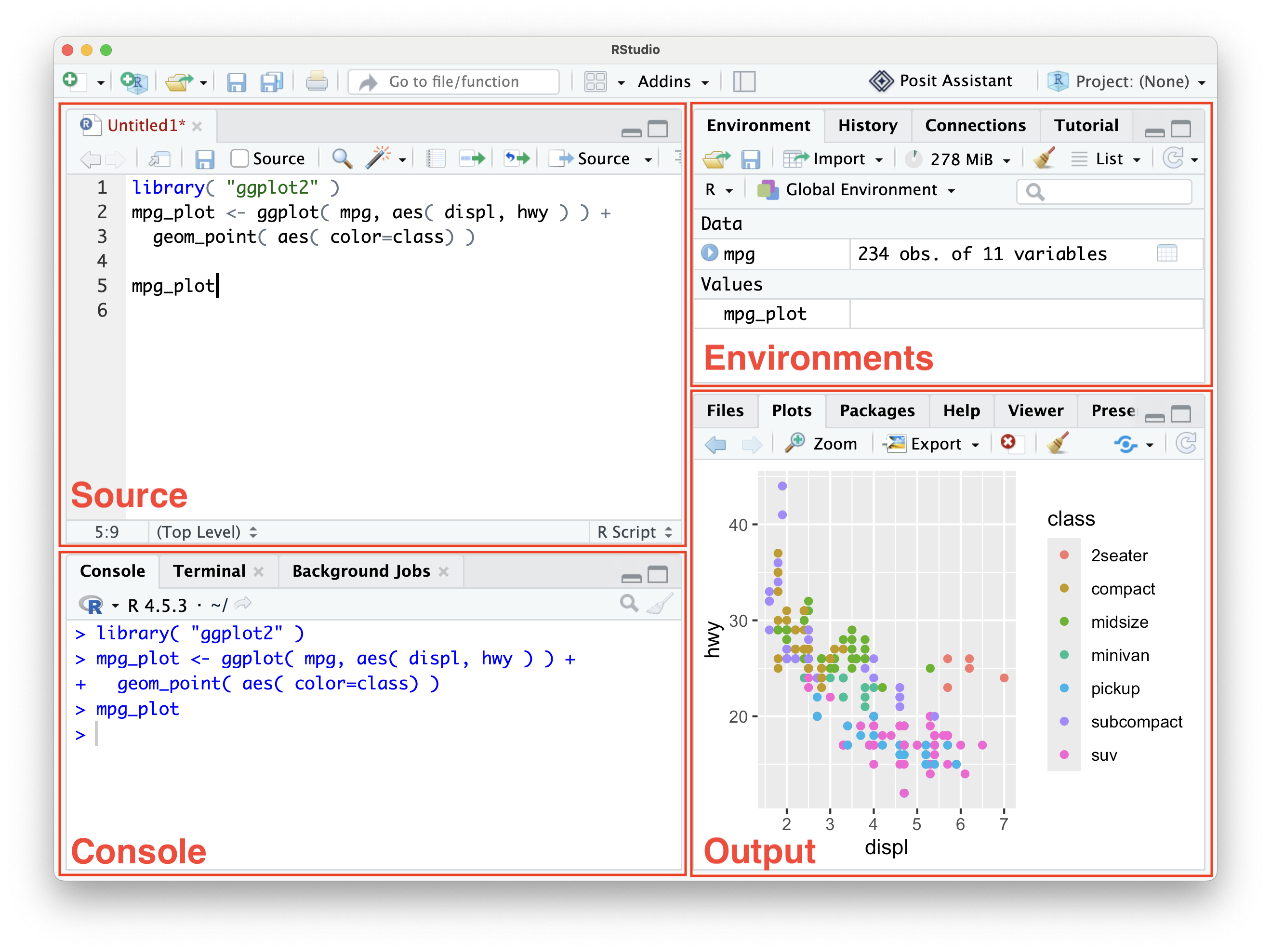Open Global Environment selector

(857, 190)
